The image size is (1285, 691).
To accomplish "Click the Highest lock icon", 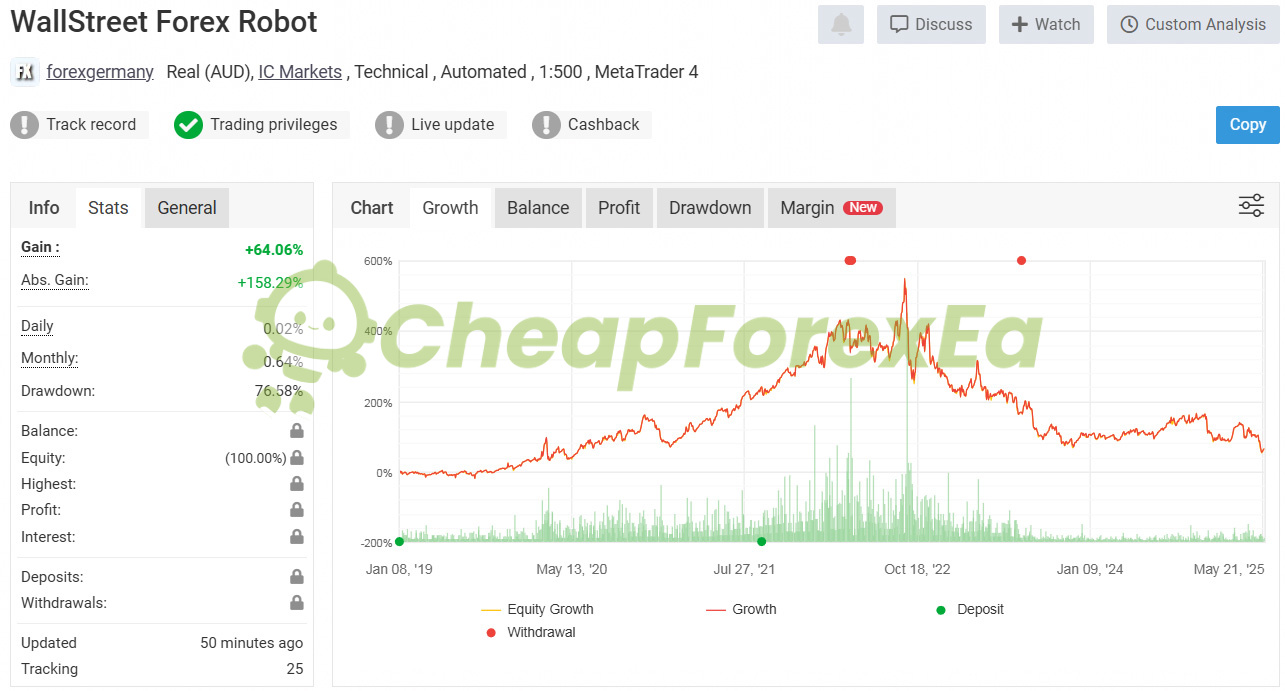I will click(x=297, y=484).
